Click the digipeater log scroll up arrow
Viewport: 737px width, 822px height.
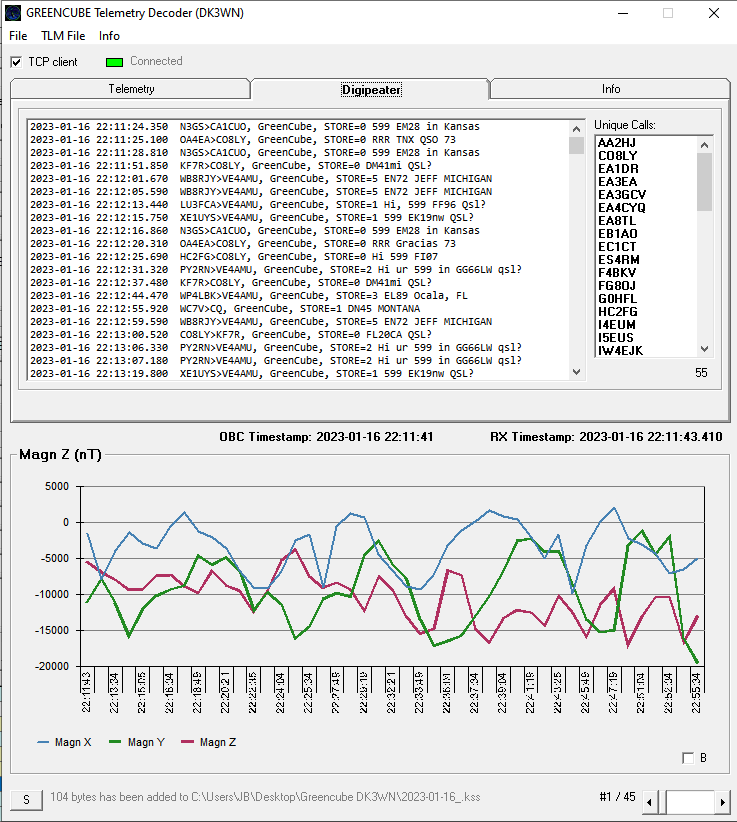(577, 129)
